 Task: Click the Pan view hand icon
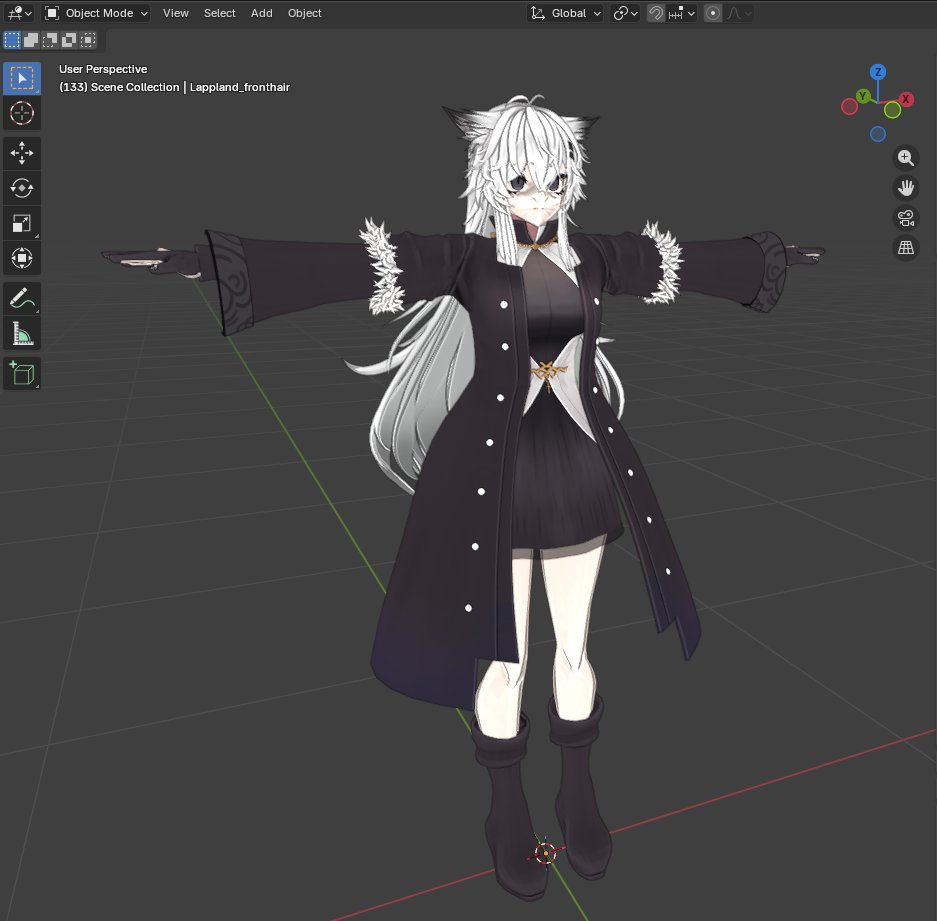pyautogui.click(x=906, y=188)
